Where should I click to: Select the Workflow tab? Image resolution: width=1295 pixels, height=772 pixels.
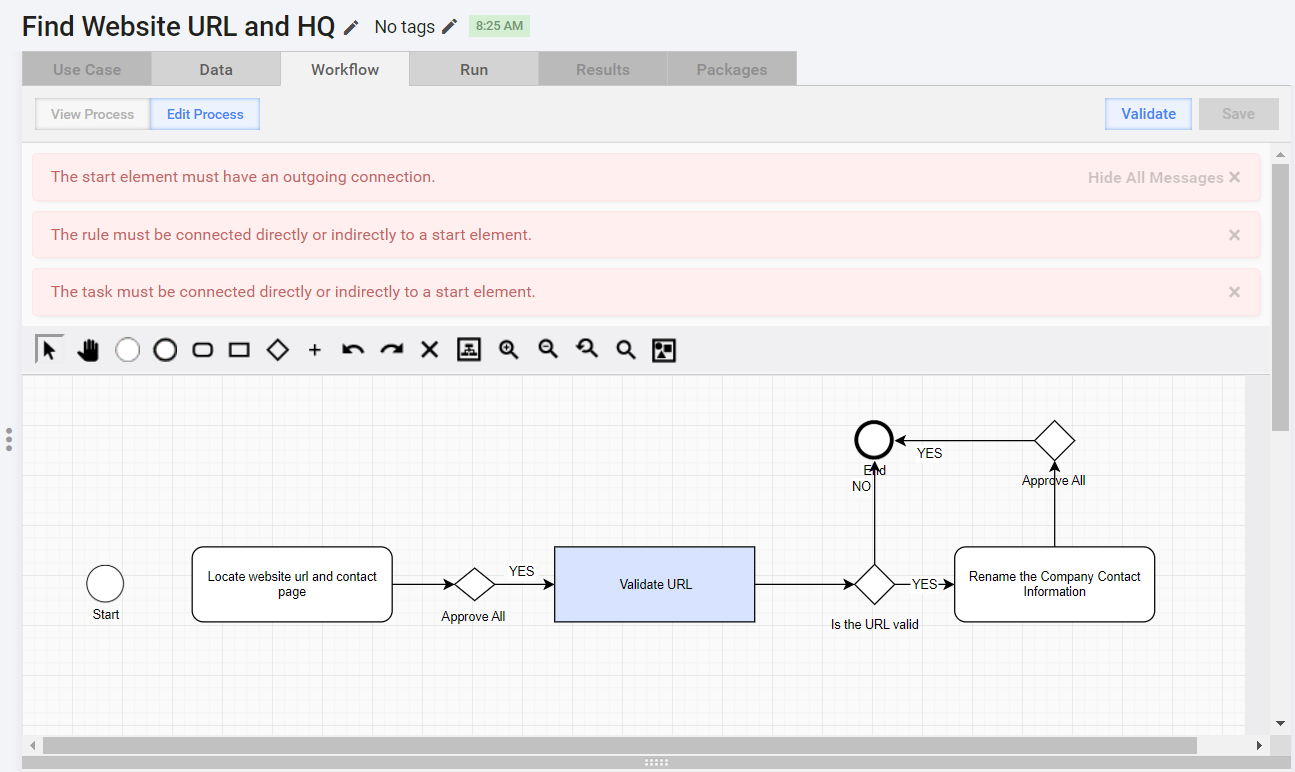click(345, 69)
